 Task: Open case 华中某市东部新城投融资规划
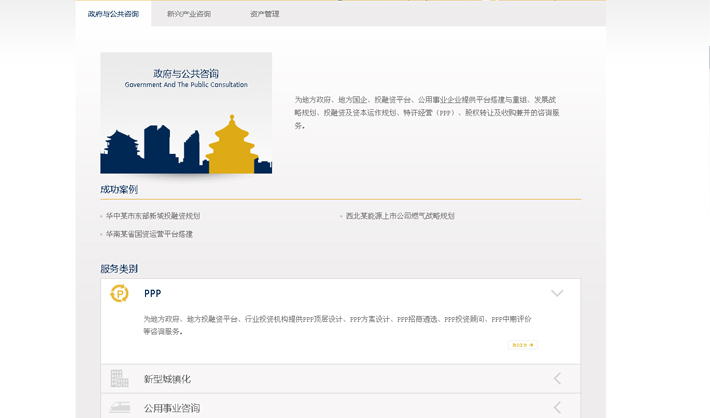pyautogui.click(x=153, y=216)
